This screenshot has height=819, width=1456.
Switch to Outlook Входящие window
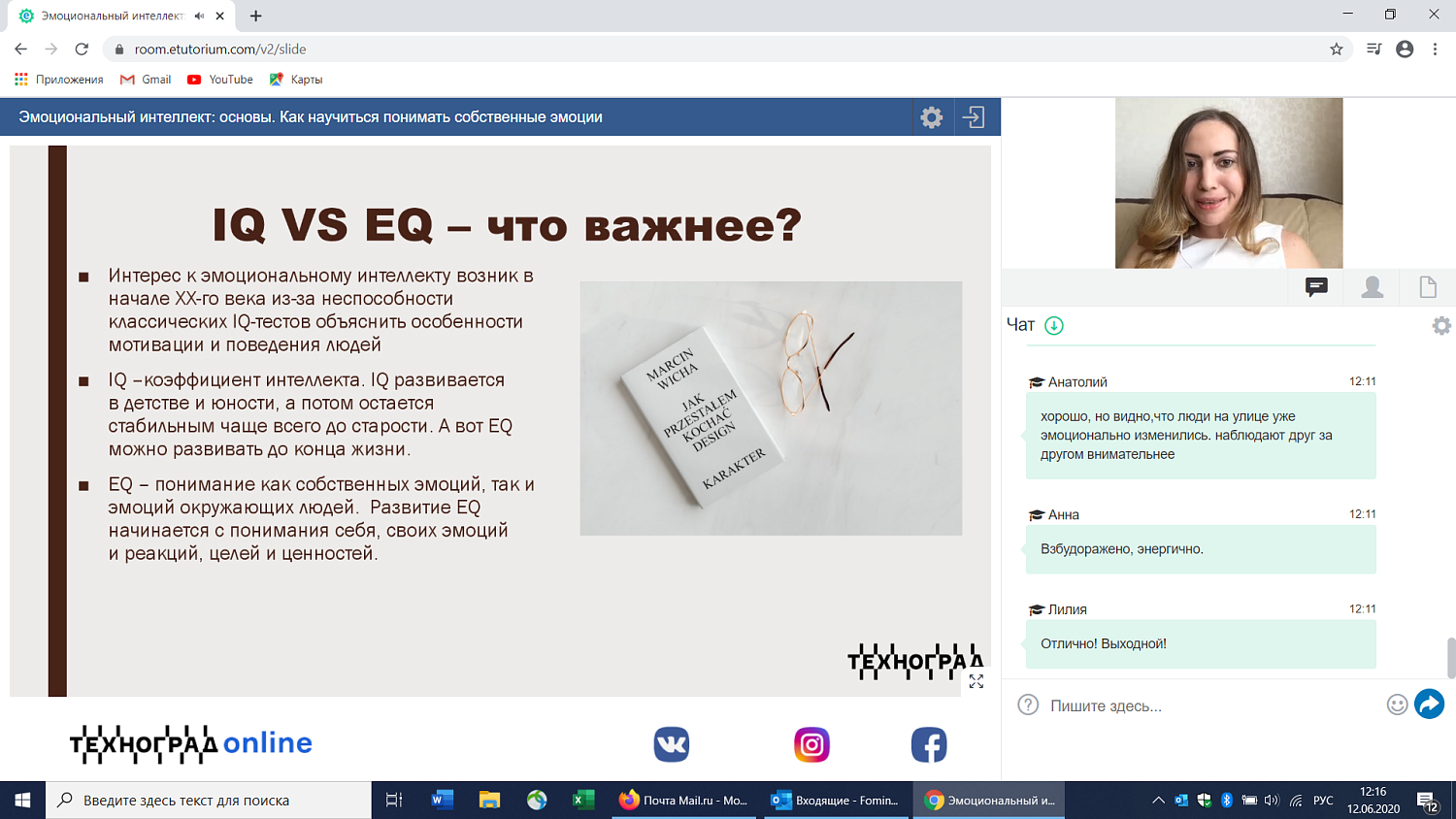[837, 801]
